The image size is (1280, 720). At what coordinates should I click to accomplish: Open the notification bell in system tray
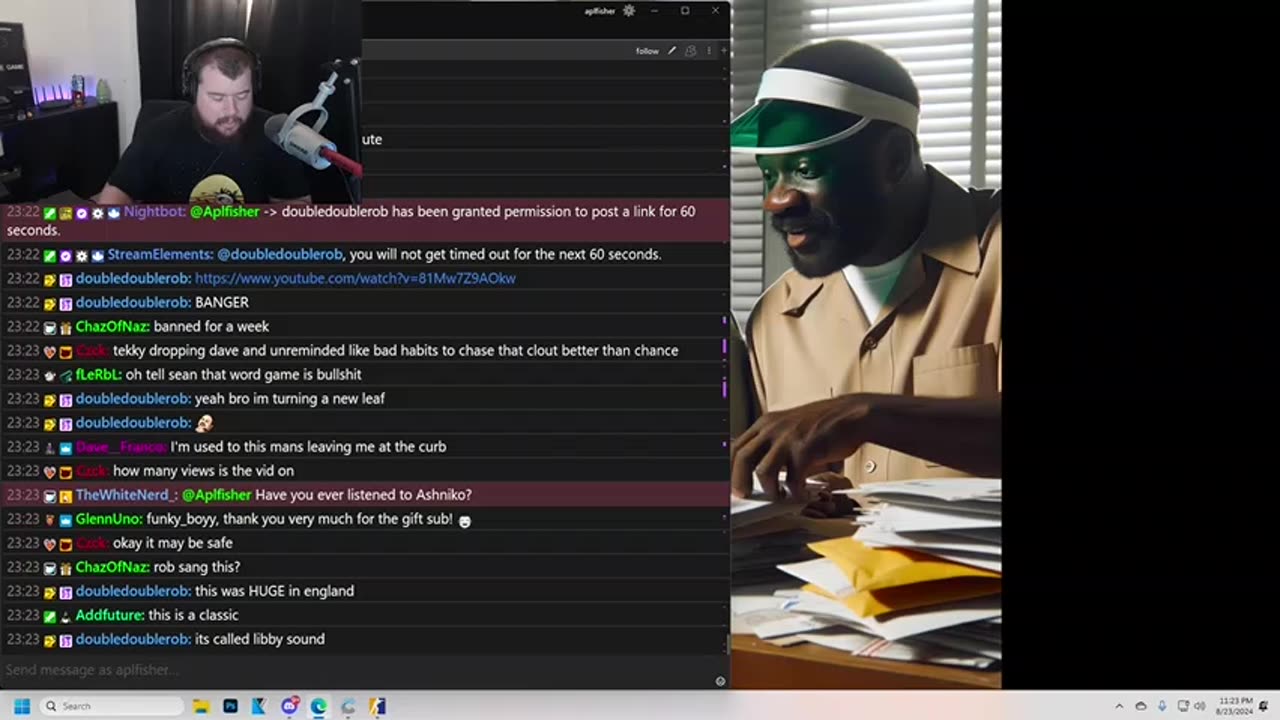(x=1264, y=706)
